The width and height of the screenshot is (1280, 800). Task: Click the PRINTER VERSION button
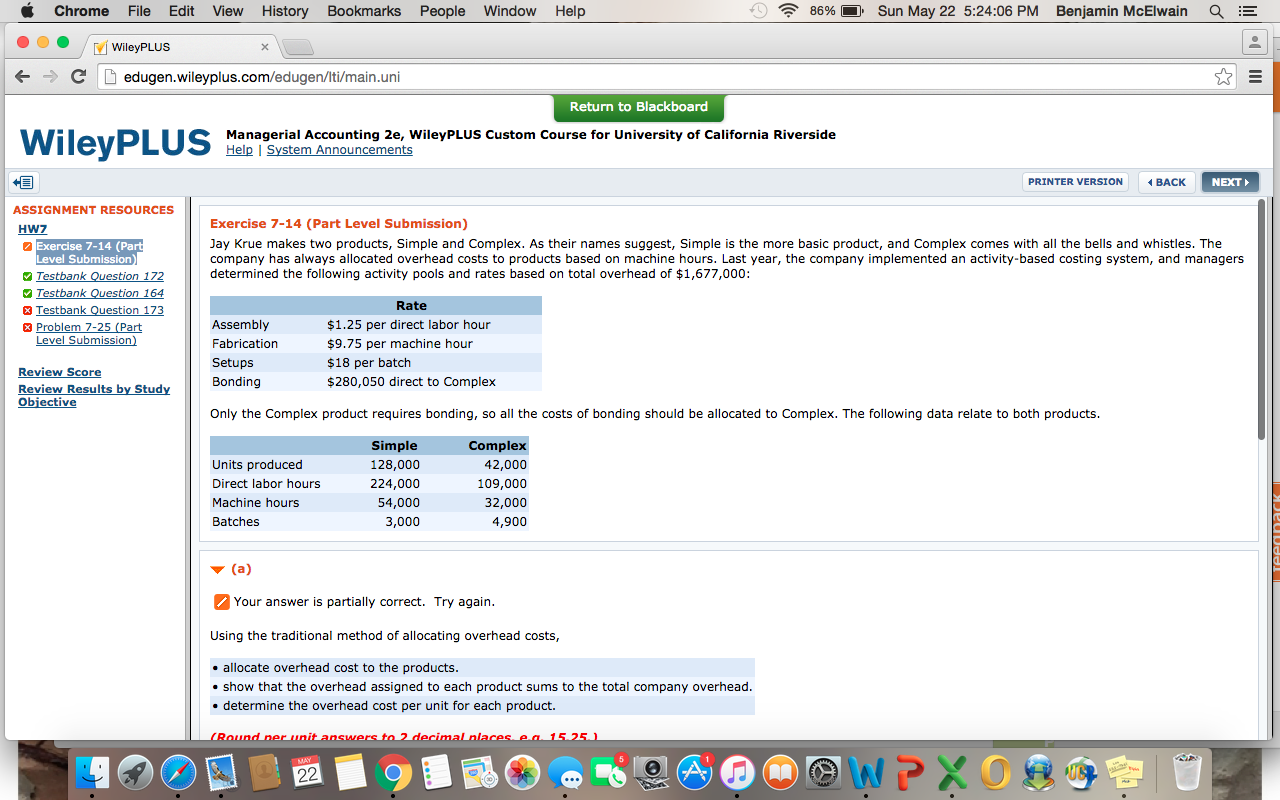pos(1075,182)
